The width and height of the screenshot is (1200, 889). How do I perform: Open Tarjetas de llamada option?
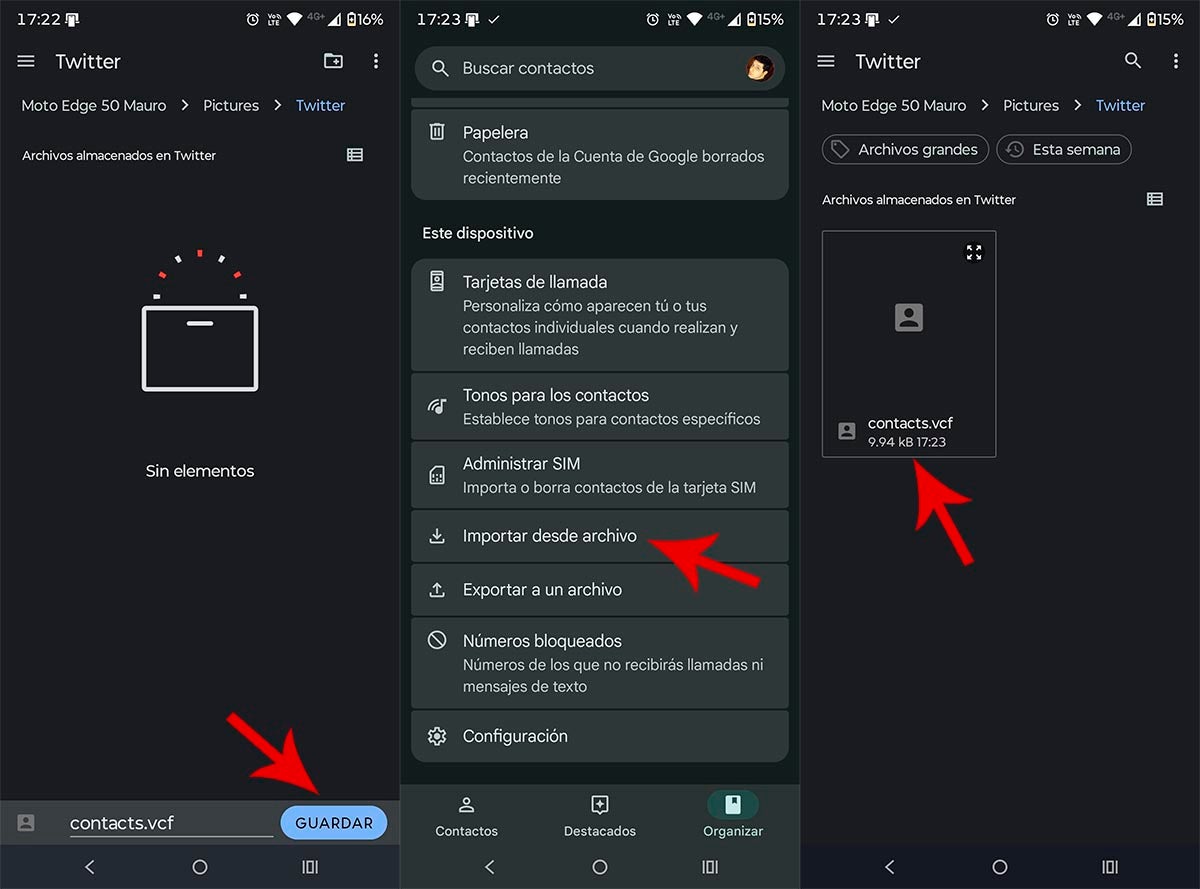pos(600,315)
